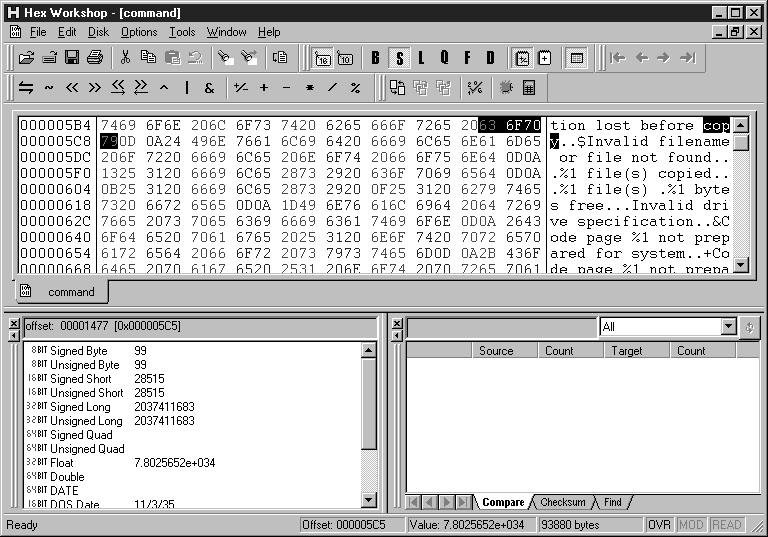Click the Source column header
The height and width of the screenshot is (537, 768).
[x=495, y=351]
